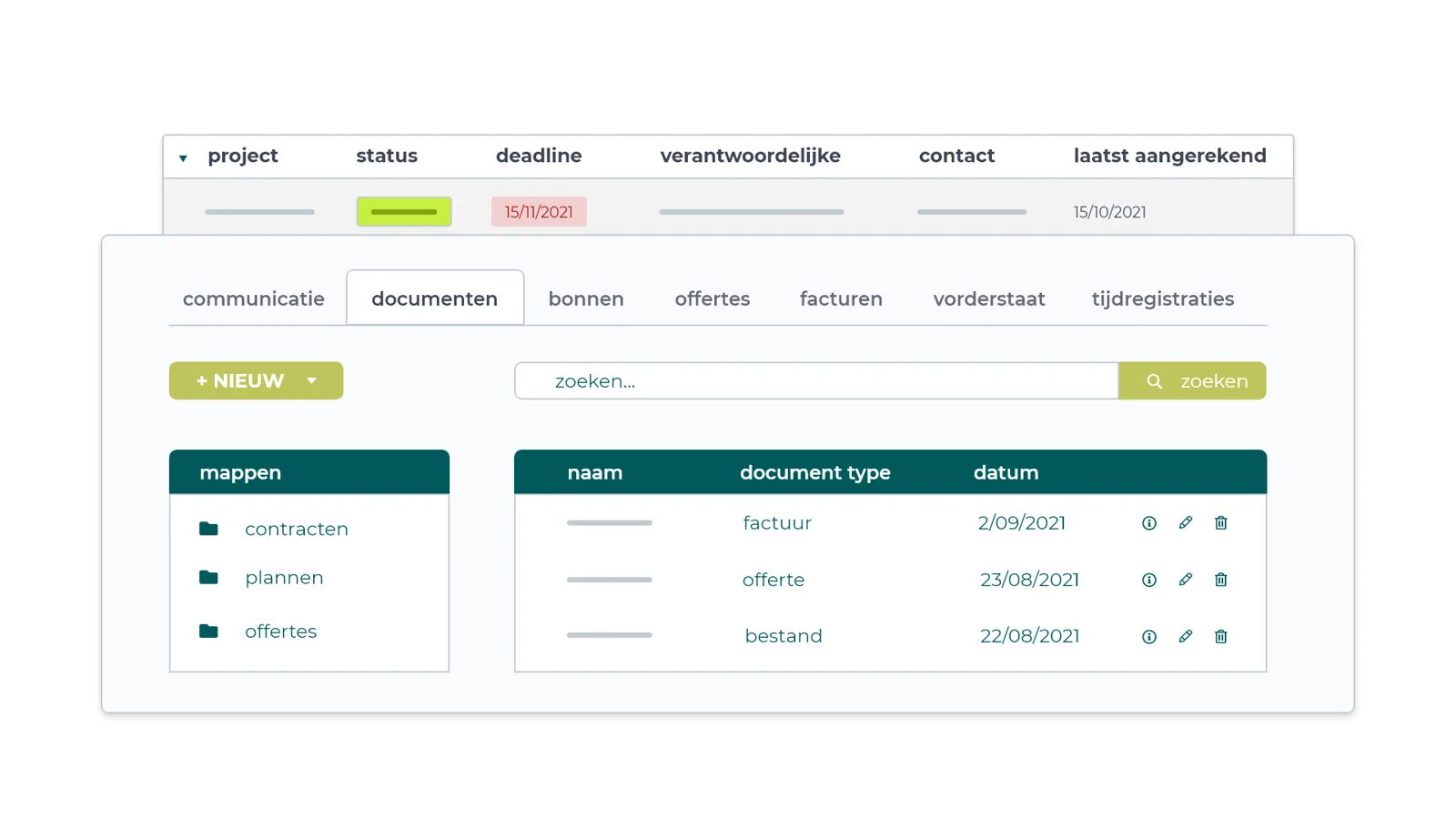The image size is (1456, 819).
Task: Click the green status badge
Action: tap(404, 212)
